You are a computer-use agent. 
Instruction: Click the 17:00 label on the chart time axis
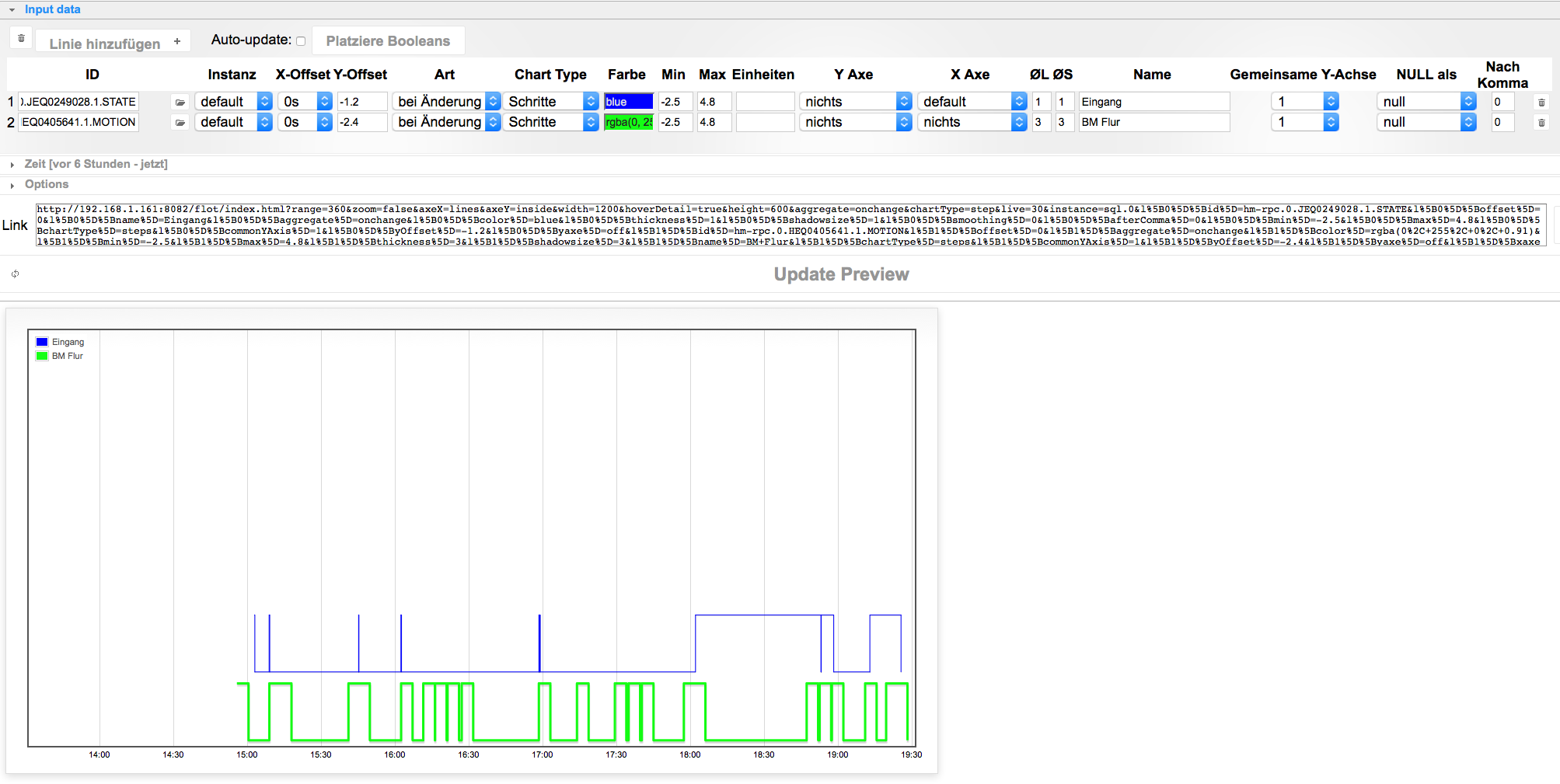tap(543, 754)
